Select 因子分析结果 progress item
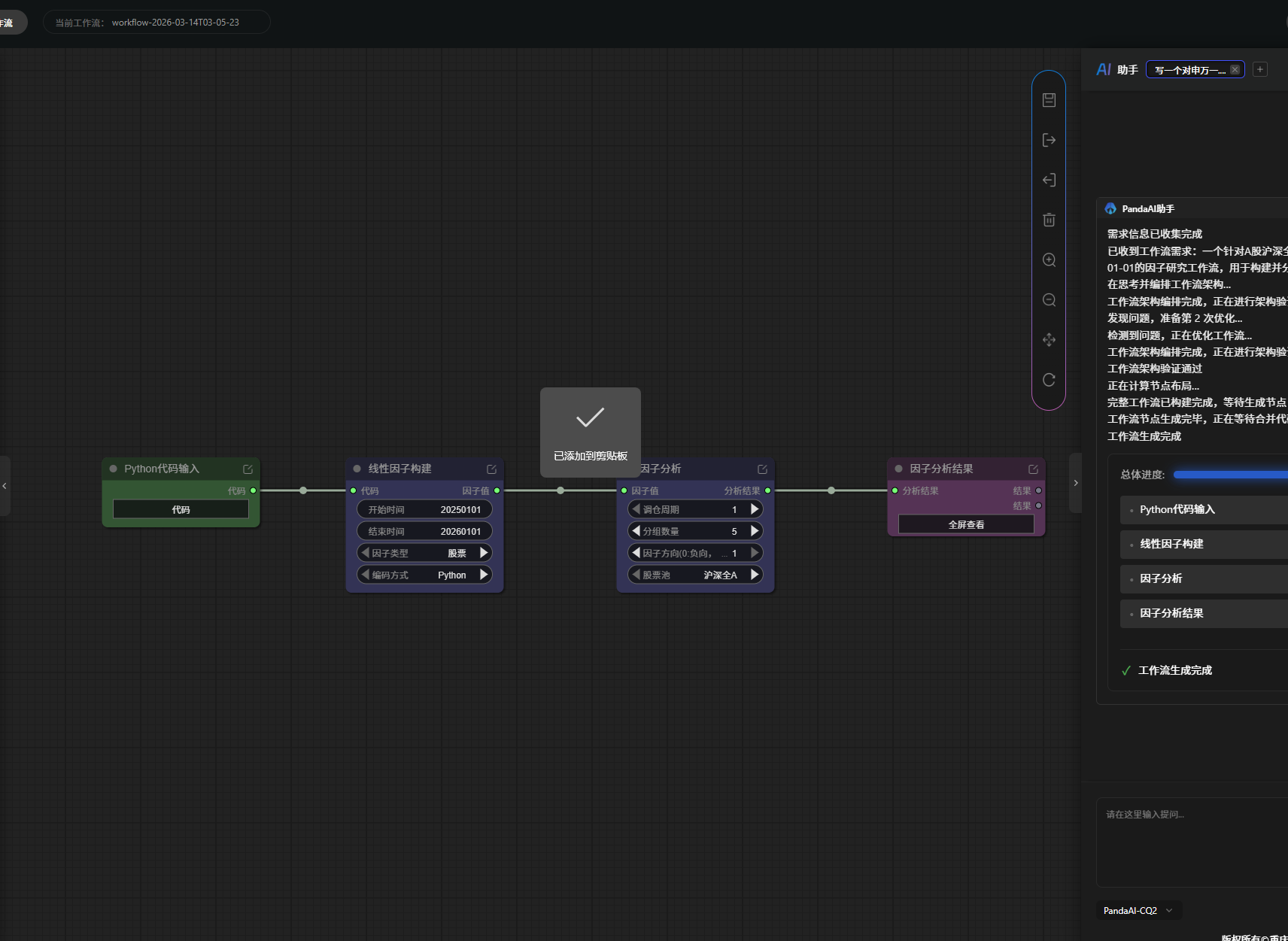Screen dimensions: 1288x941 point(1204,613)
